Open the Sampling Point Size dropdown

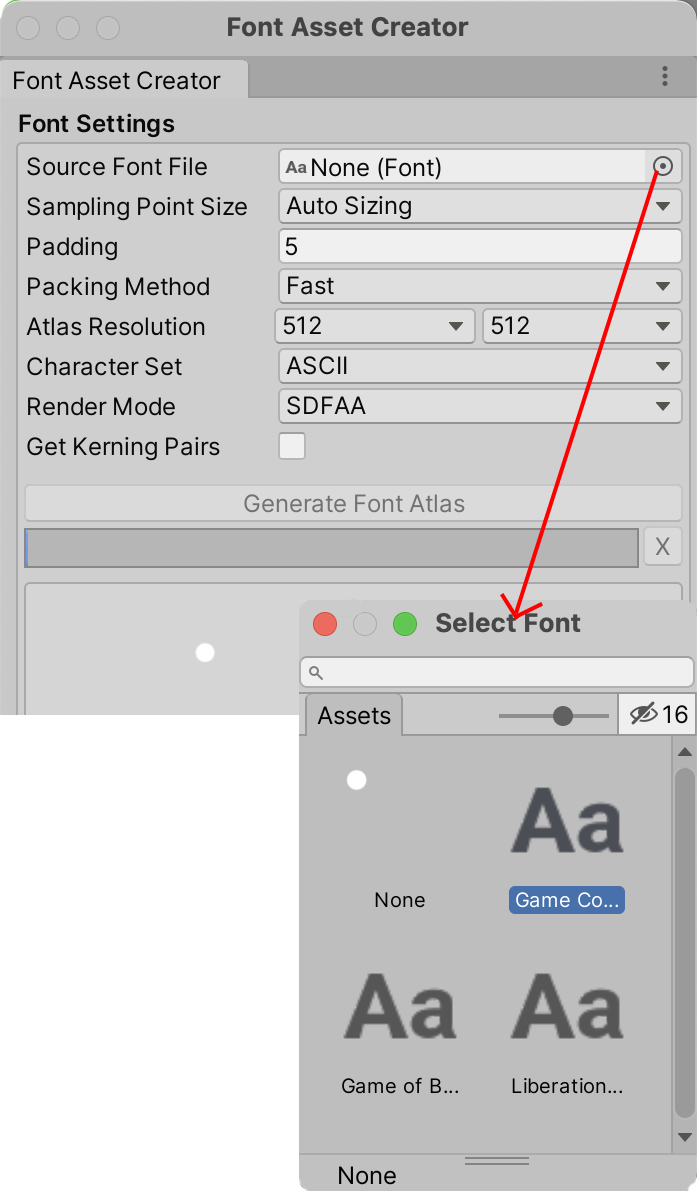click(480, 207)
